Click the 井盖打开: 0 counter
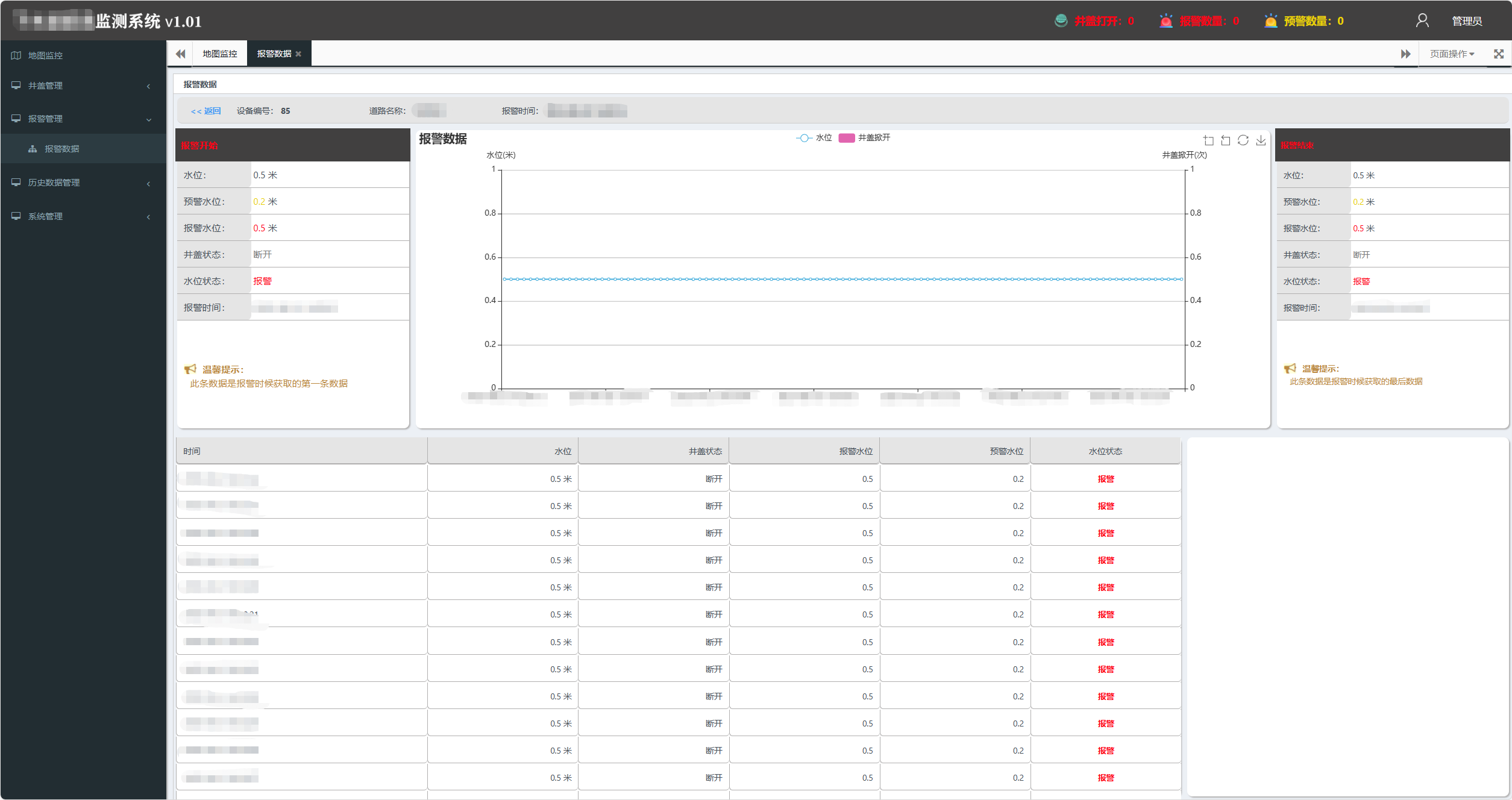1512x800 pixels. [1104, 21]
